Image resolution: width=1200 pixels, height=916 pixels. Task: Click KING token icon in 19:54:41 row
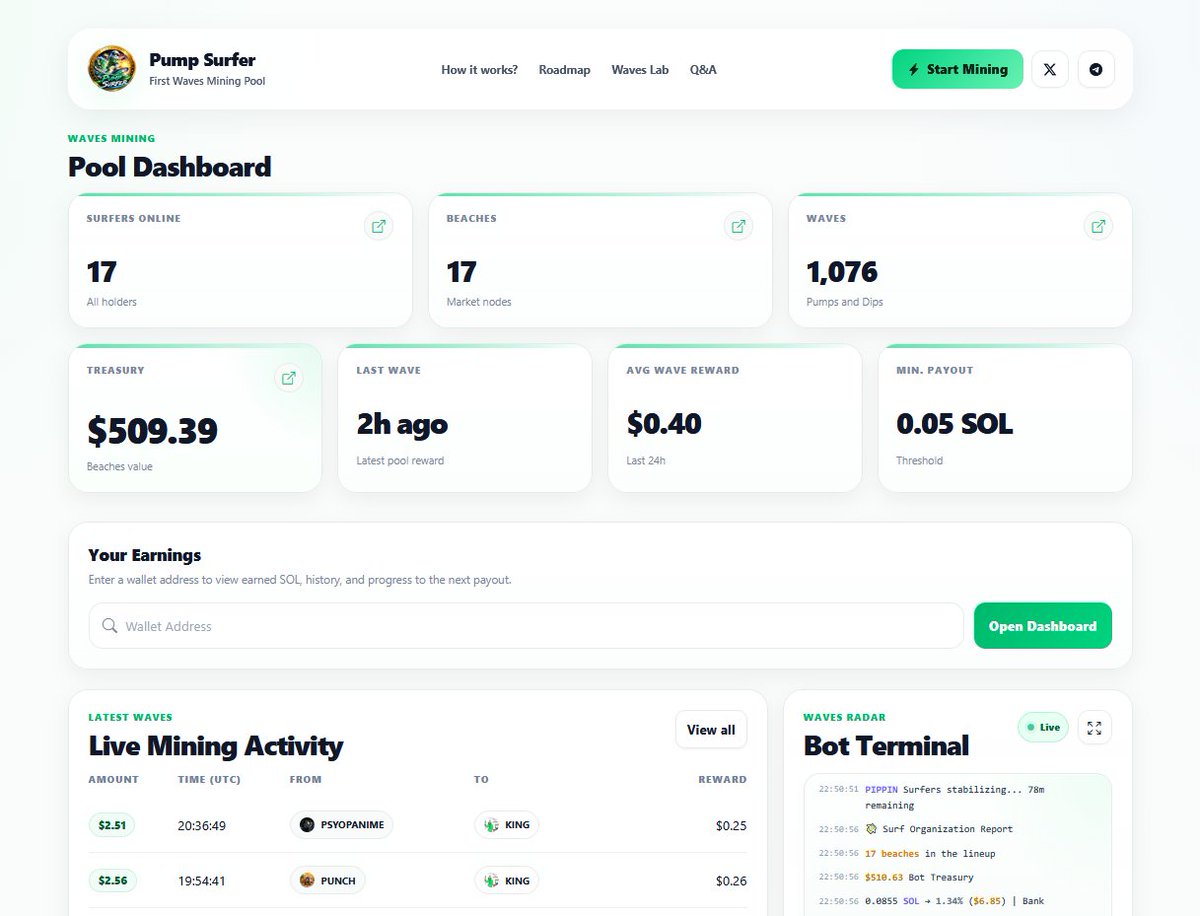491,881
